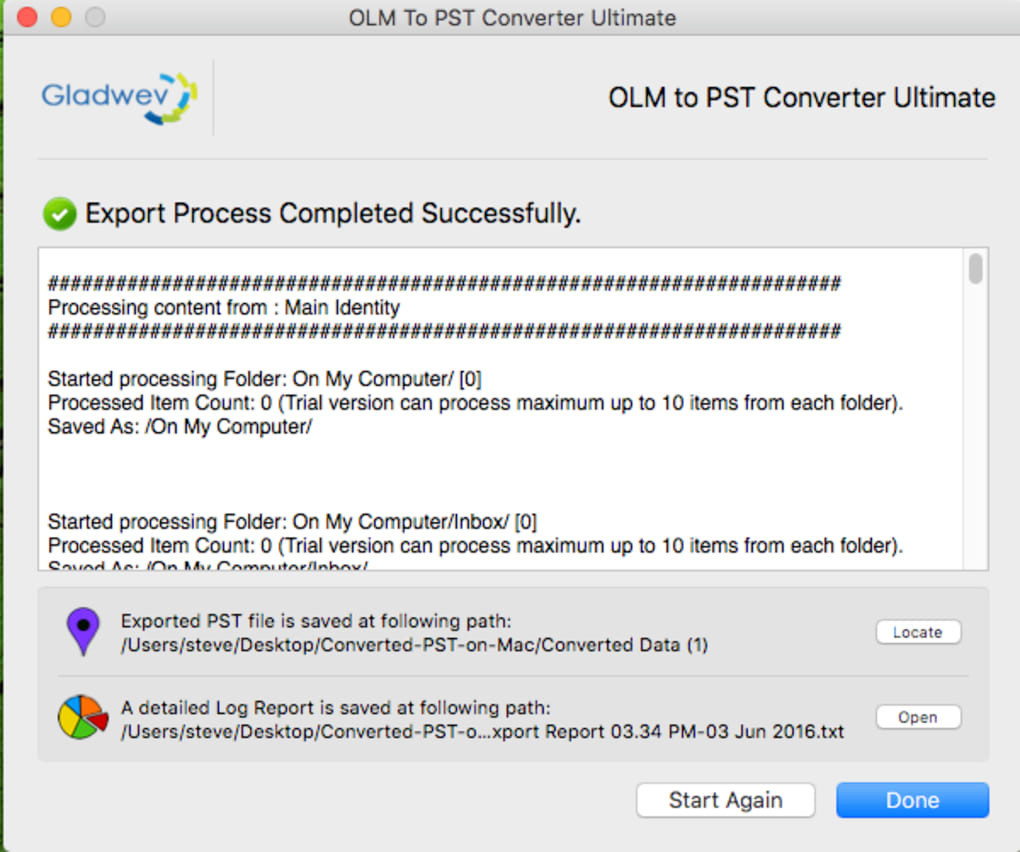Click the log report path ending '03 Jun 2016.txt'
1020x852 pixels.
(x=482, y=731)
